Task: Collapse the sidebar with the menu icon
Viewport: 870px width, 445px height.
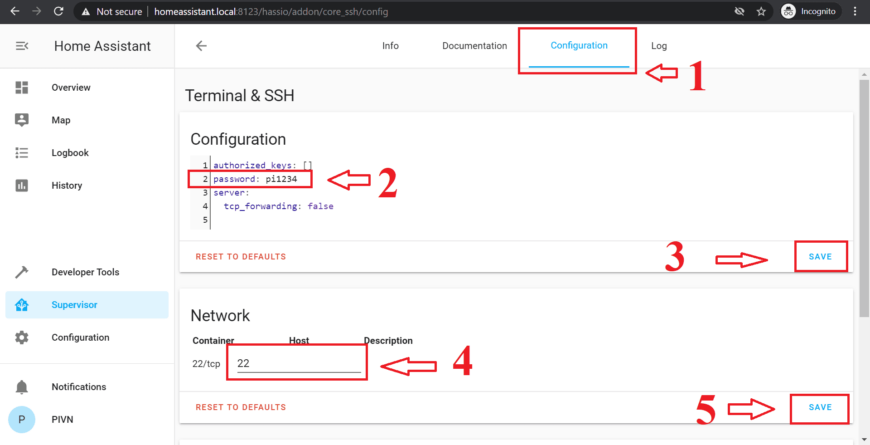Action: [22, 46]
